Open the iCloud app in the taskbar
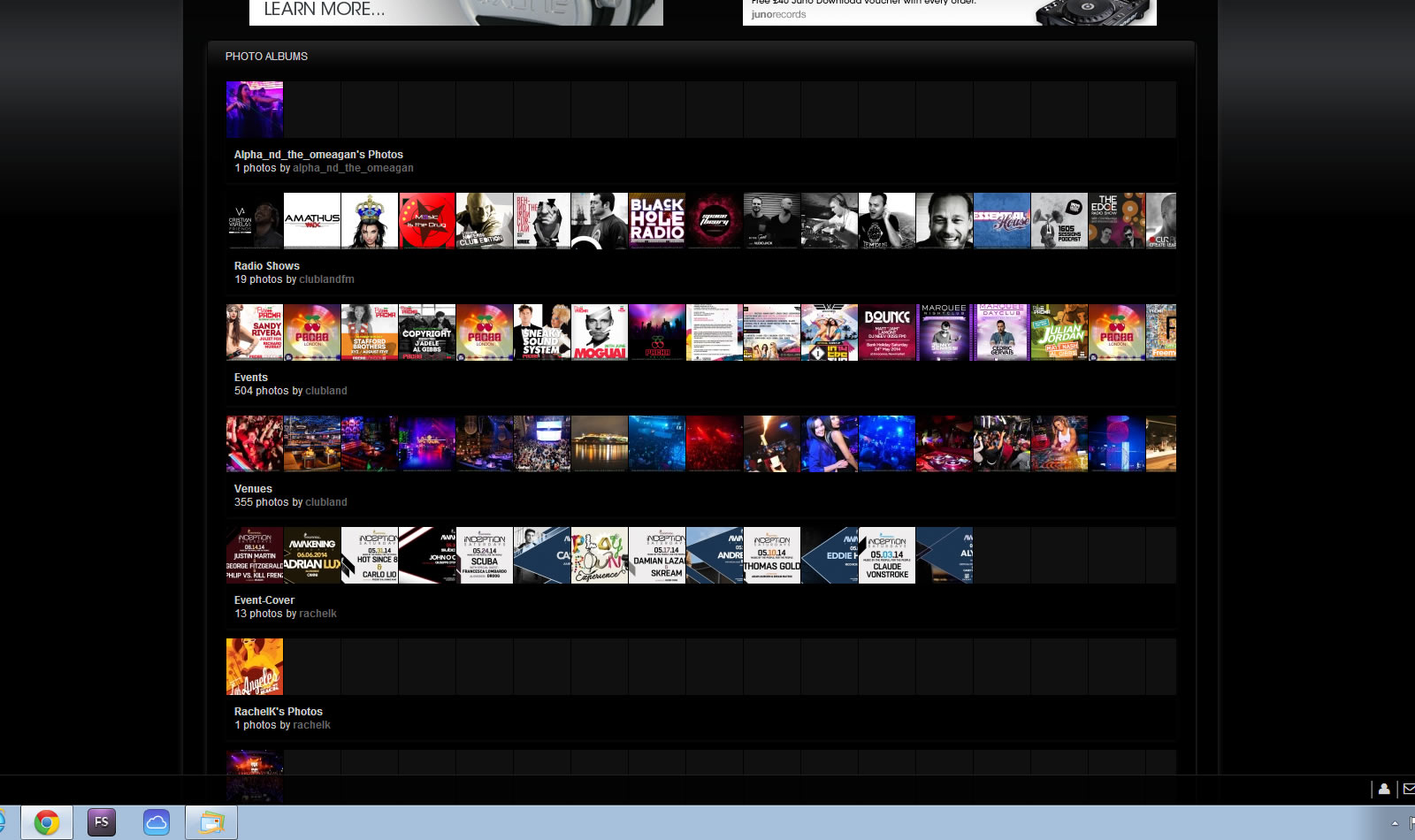Image resolution: width=1415 pixels, height=840 pixels. [157, 822]
